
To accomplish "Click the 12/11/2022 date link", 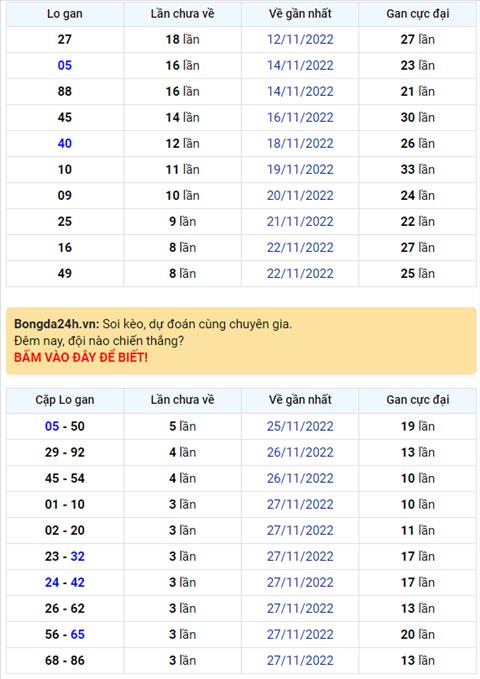I will coord(300,39).
